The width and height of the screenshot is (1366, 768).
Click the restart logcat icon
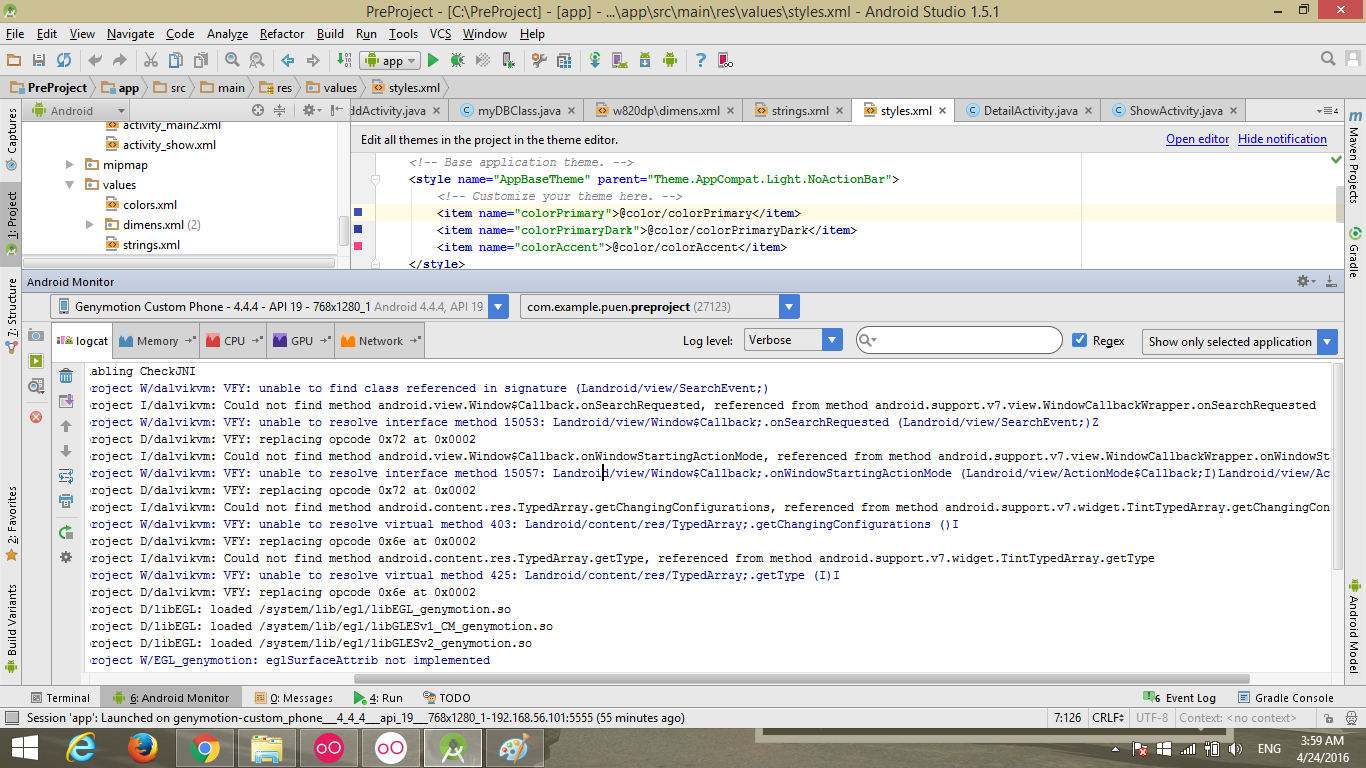[x=66, y=532]
